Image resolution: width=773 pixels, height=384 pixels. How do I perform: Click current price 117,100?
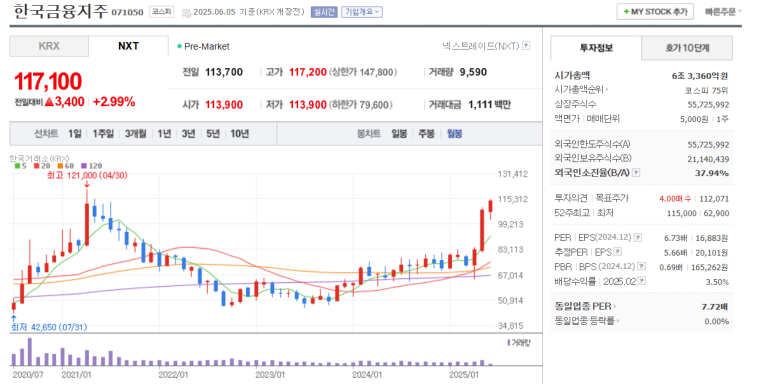point(48,82)
